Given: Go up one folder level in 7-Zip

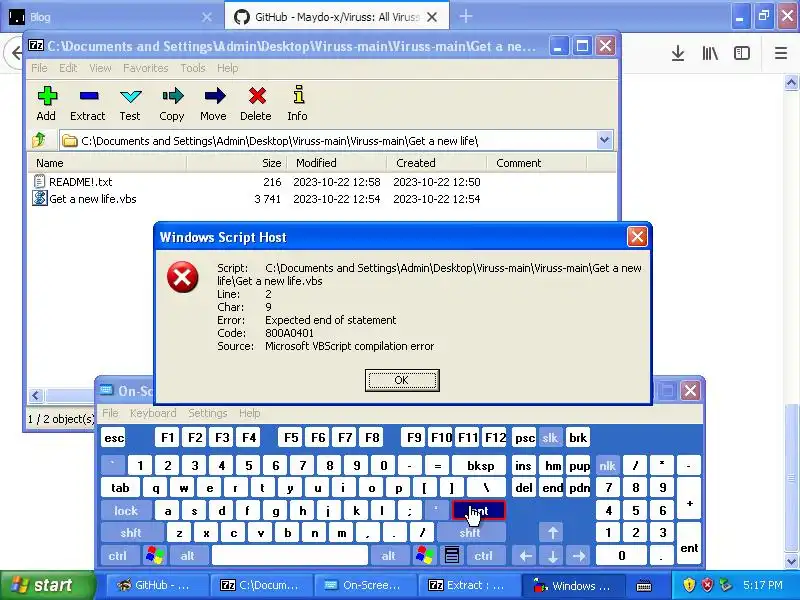Looking at the screenshot, I should click(39, 140).
